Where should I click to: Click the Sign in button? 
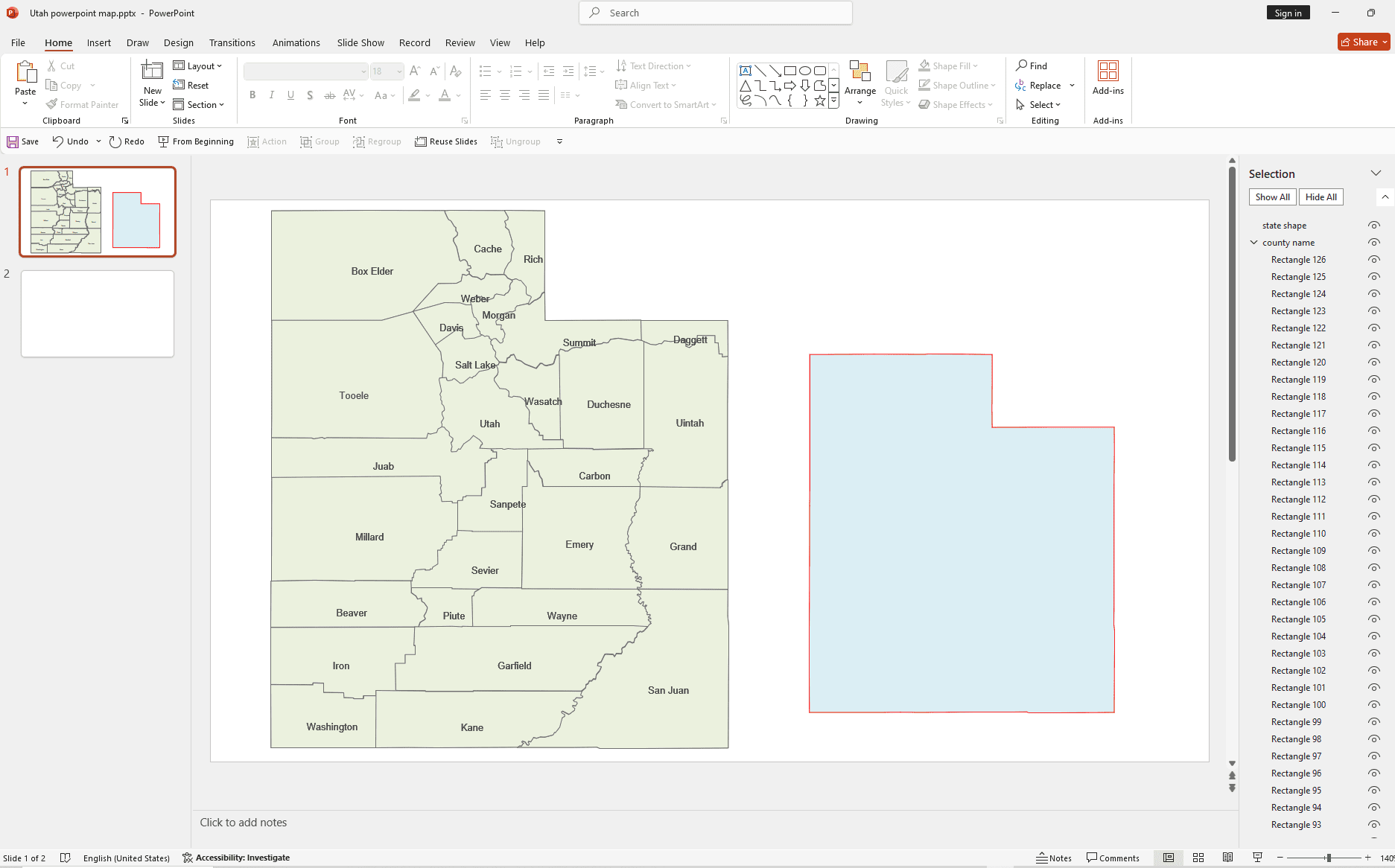tap(1288, 13)
